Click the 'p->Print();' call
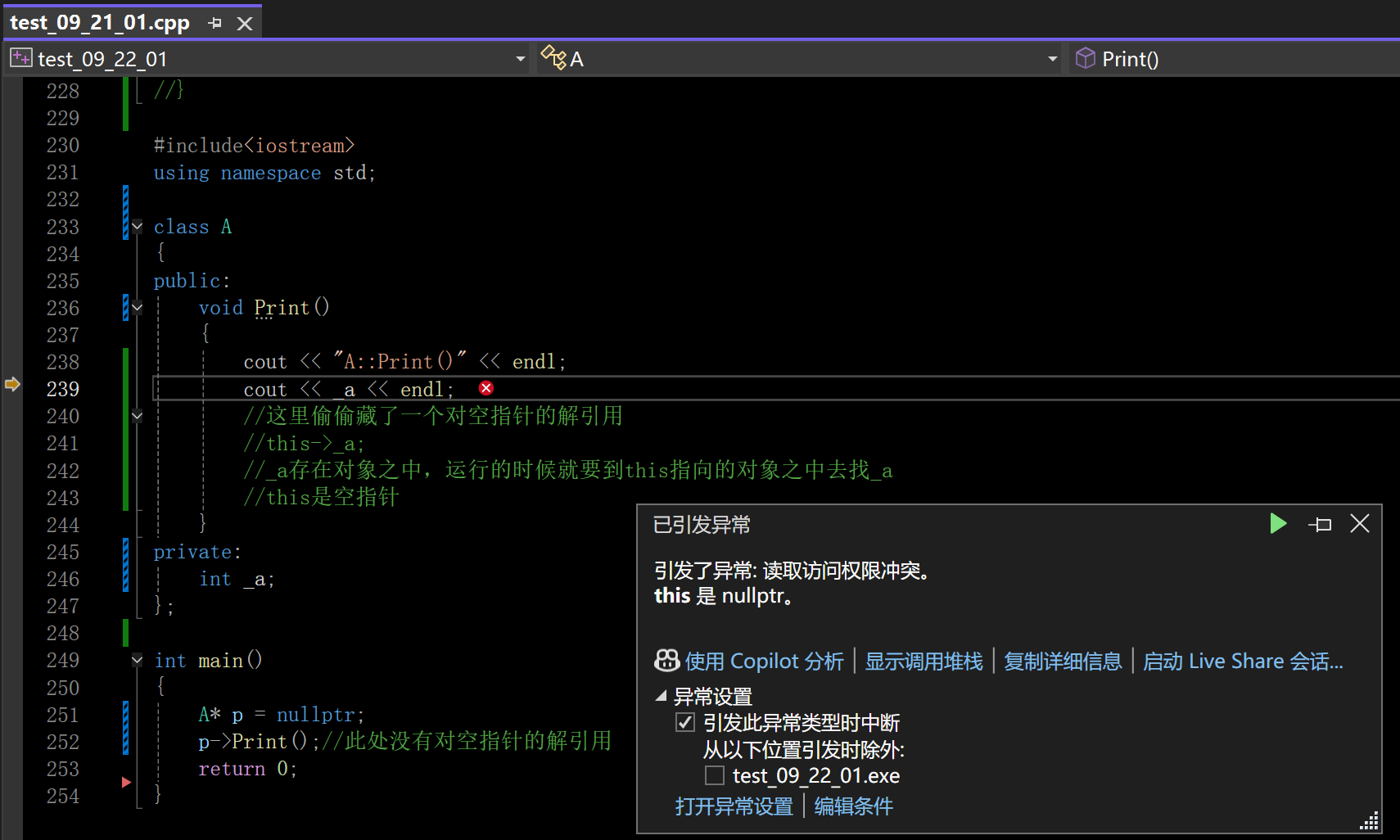The width and height of the screenshot is (1400, 840). (259, 741)
